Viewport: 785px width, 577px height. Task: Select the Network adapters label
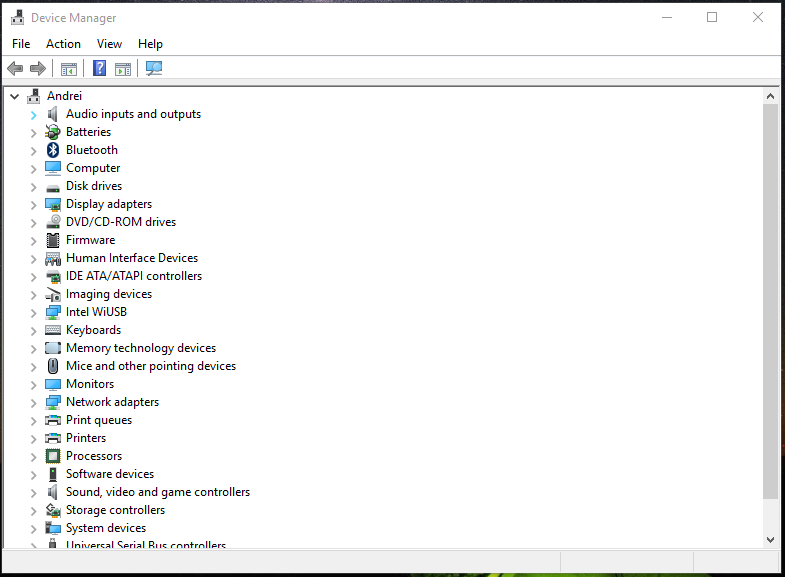coord(113,402)
